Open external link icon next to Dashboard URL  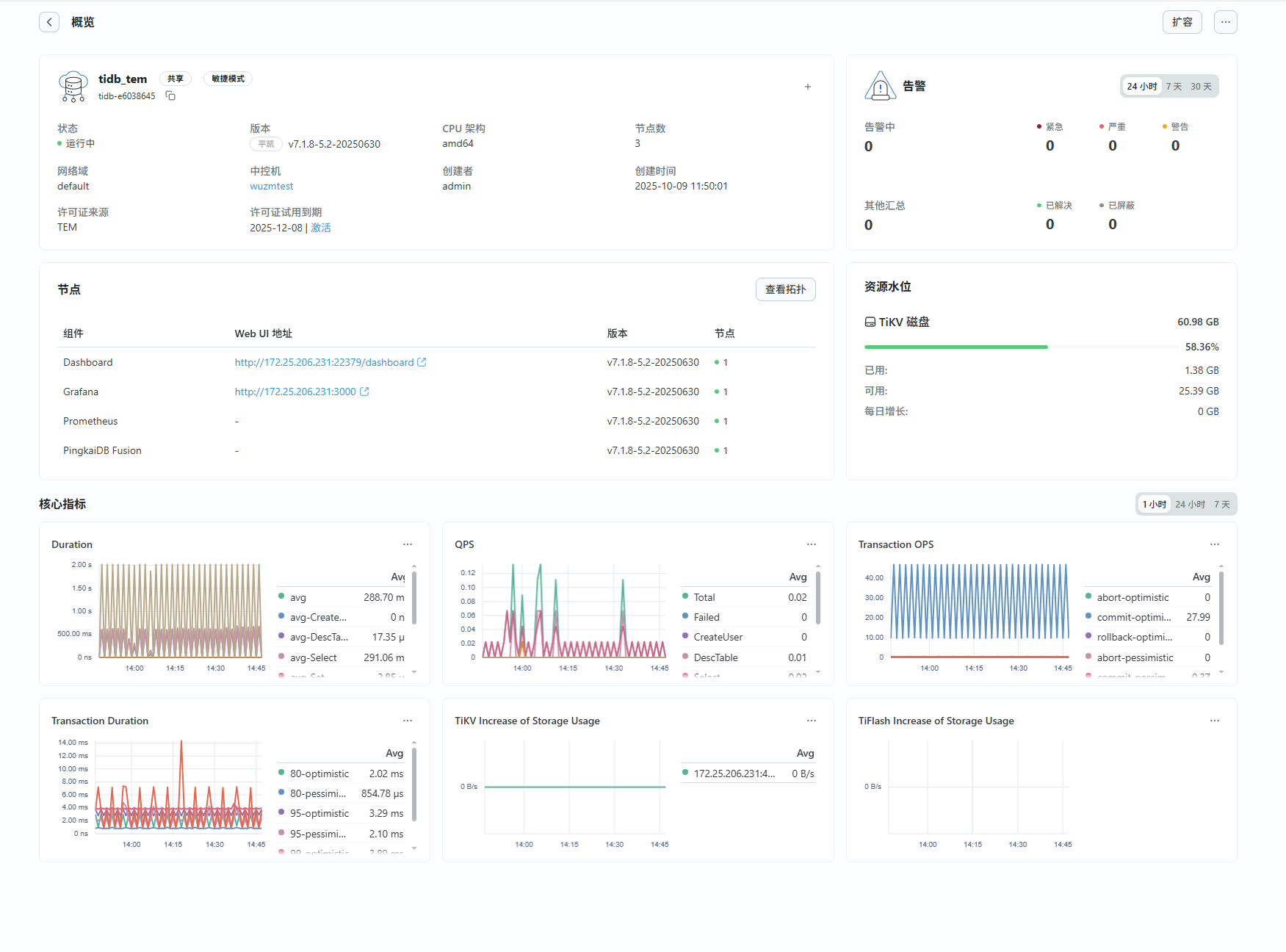tap(422, 362)
